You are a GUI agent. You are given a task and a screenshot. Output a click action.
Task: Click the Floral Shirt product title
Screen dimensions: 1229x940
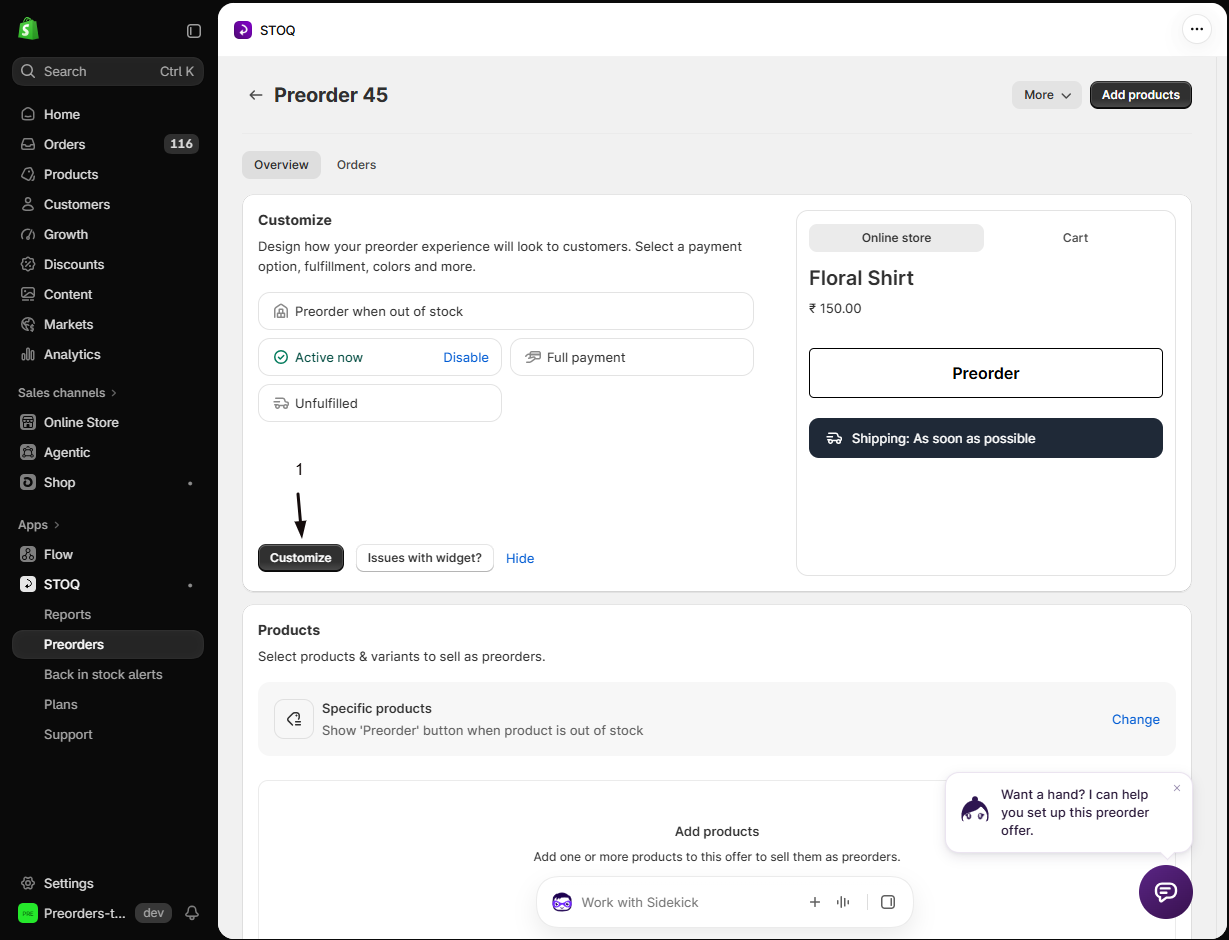click(x=861, y=278)
